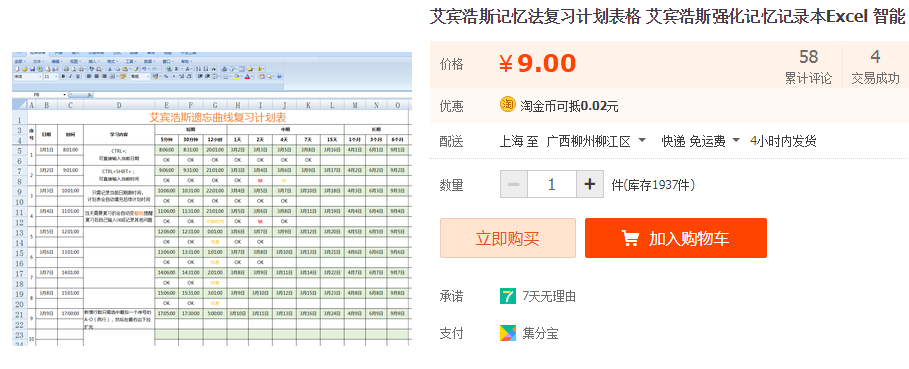This screenshot has width=909, height=369.
Task: Click the 加入购物车 button
Action: pos(675,238)
